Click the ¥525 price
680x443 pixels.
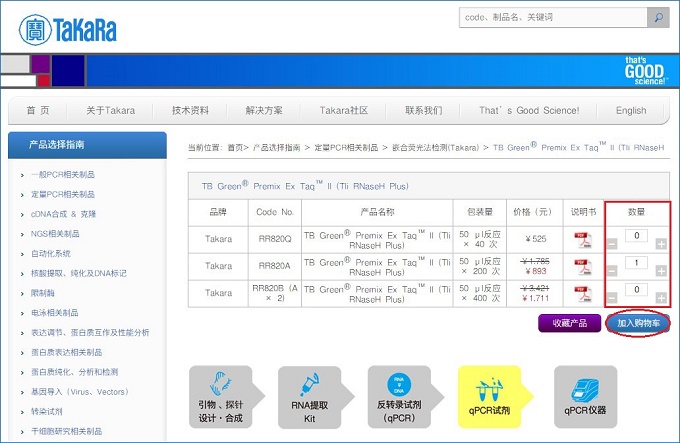coord(536,239)
